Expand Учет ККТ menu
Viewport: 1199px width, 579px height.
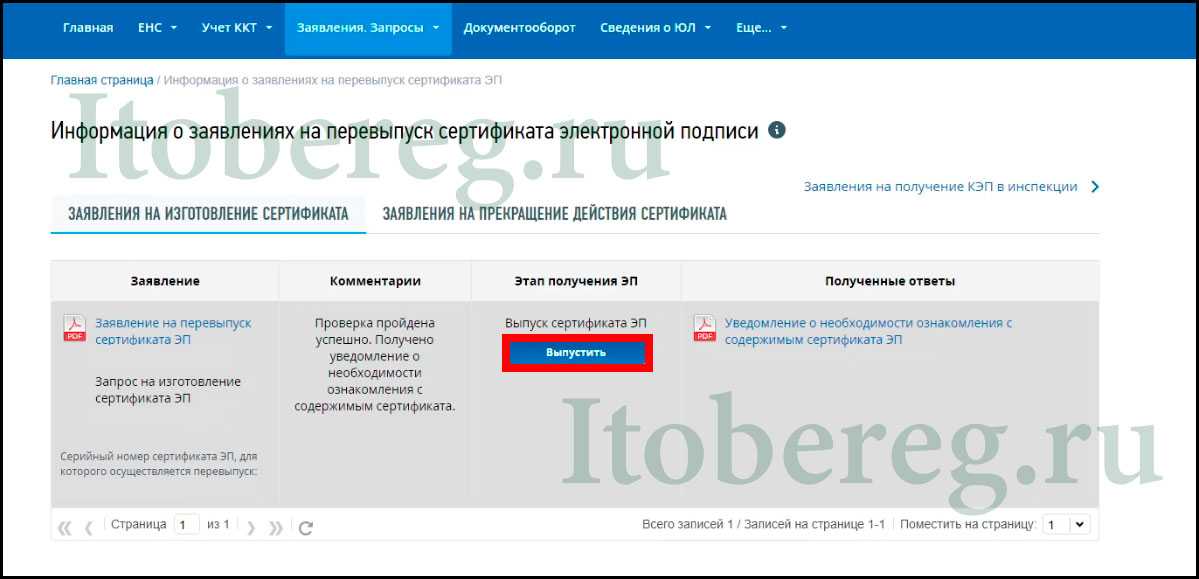pyautogui.click(x=236, y=28)
